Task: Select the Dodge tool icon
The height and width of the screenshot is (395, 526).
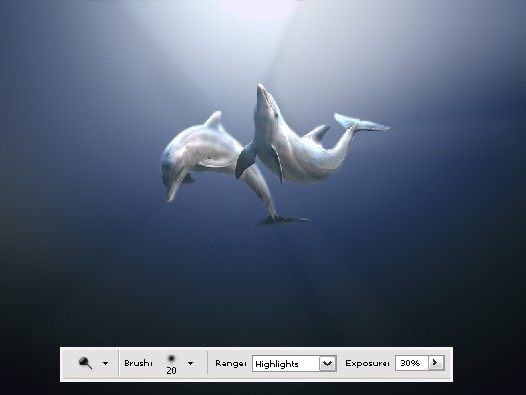Action: click(x=85, y=363)
